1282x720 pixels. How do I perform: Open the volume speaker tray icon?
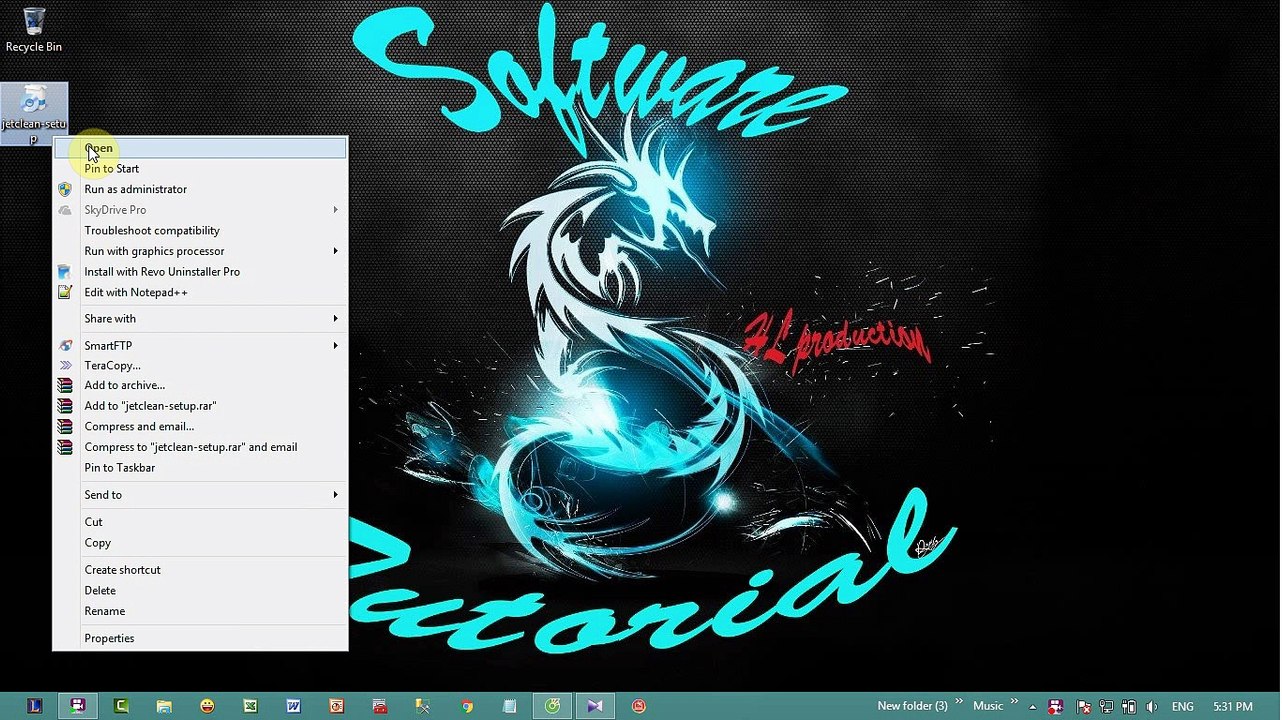click(x=1152, y=707)
